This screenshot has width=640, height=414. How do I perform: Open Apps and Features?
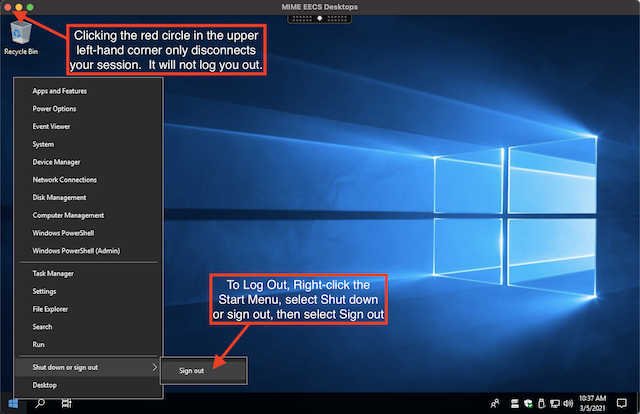(88, 91)
